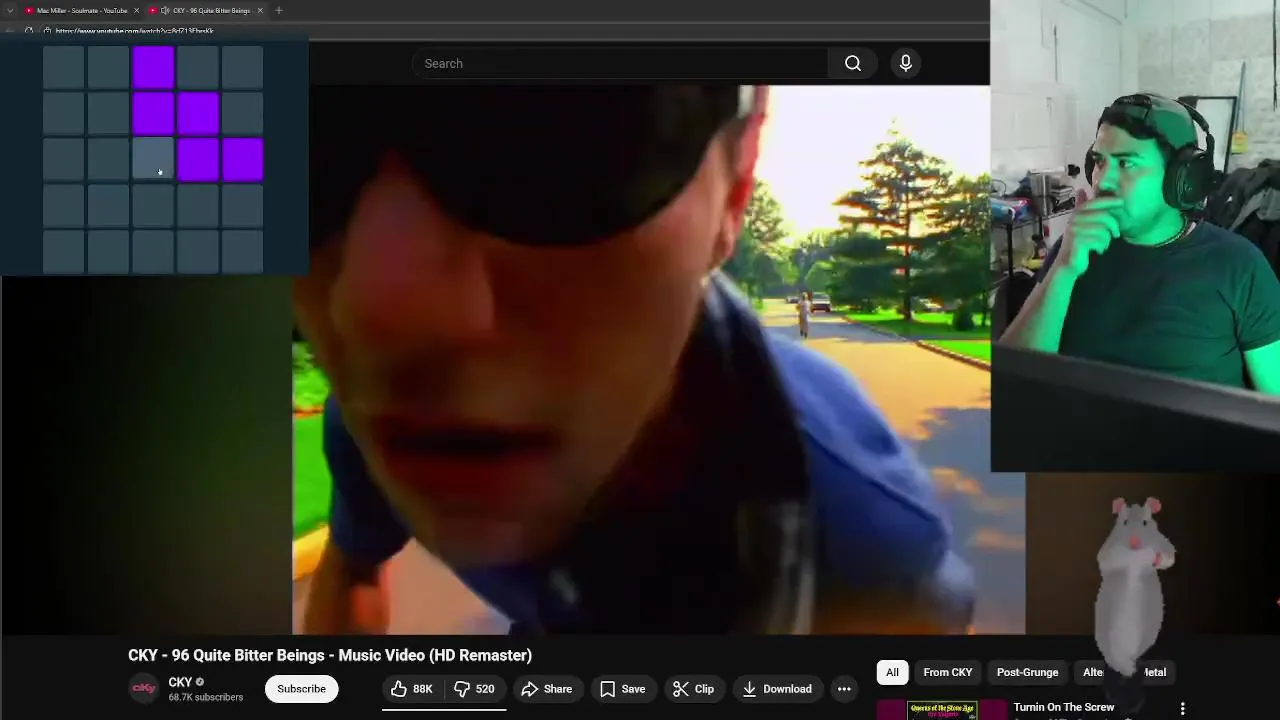
Task: Open more actions three-dot menu below video
Action: pos(844,689)
